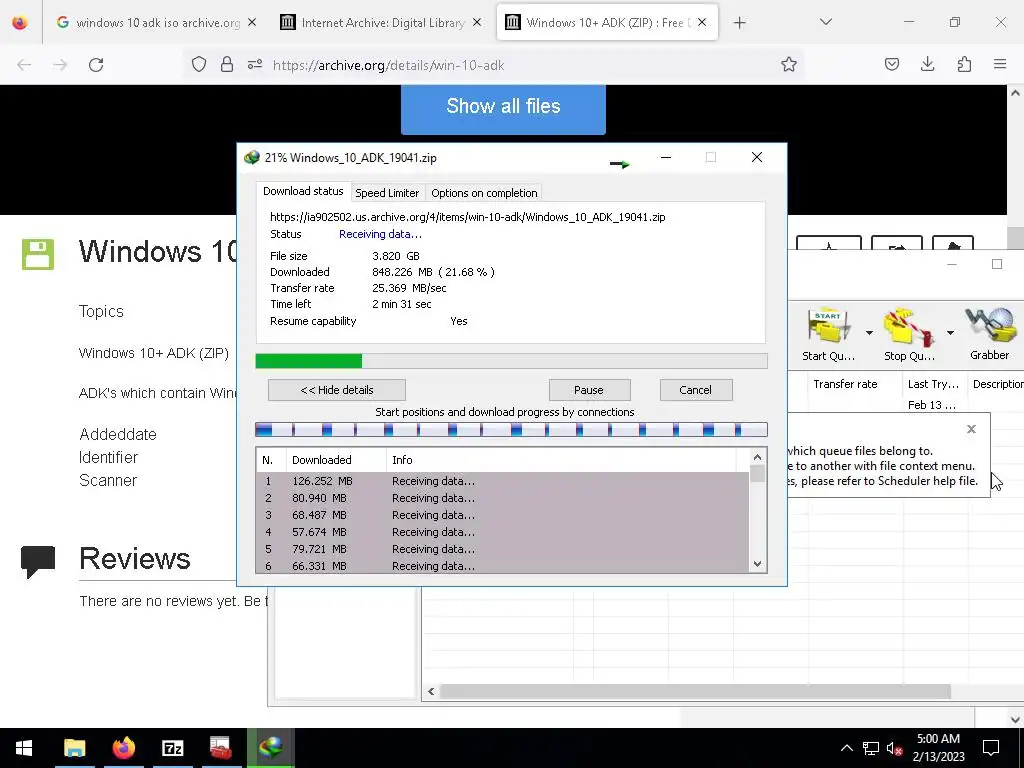This screenshot has width=1024, height=768.
Task: Click the connections progress strip
Action: (511, 430)
